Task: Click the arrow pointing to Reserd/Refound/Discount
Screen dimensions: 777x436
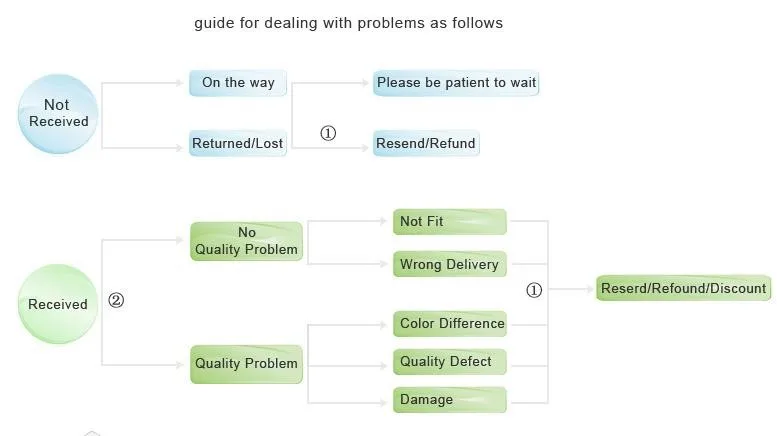Action: point(571,288)
